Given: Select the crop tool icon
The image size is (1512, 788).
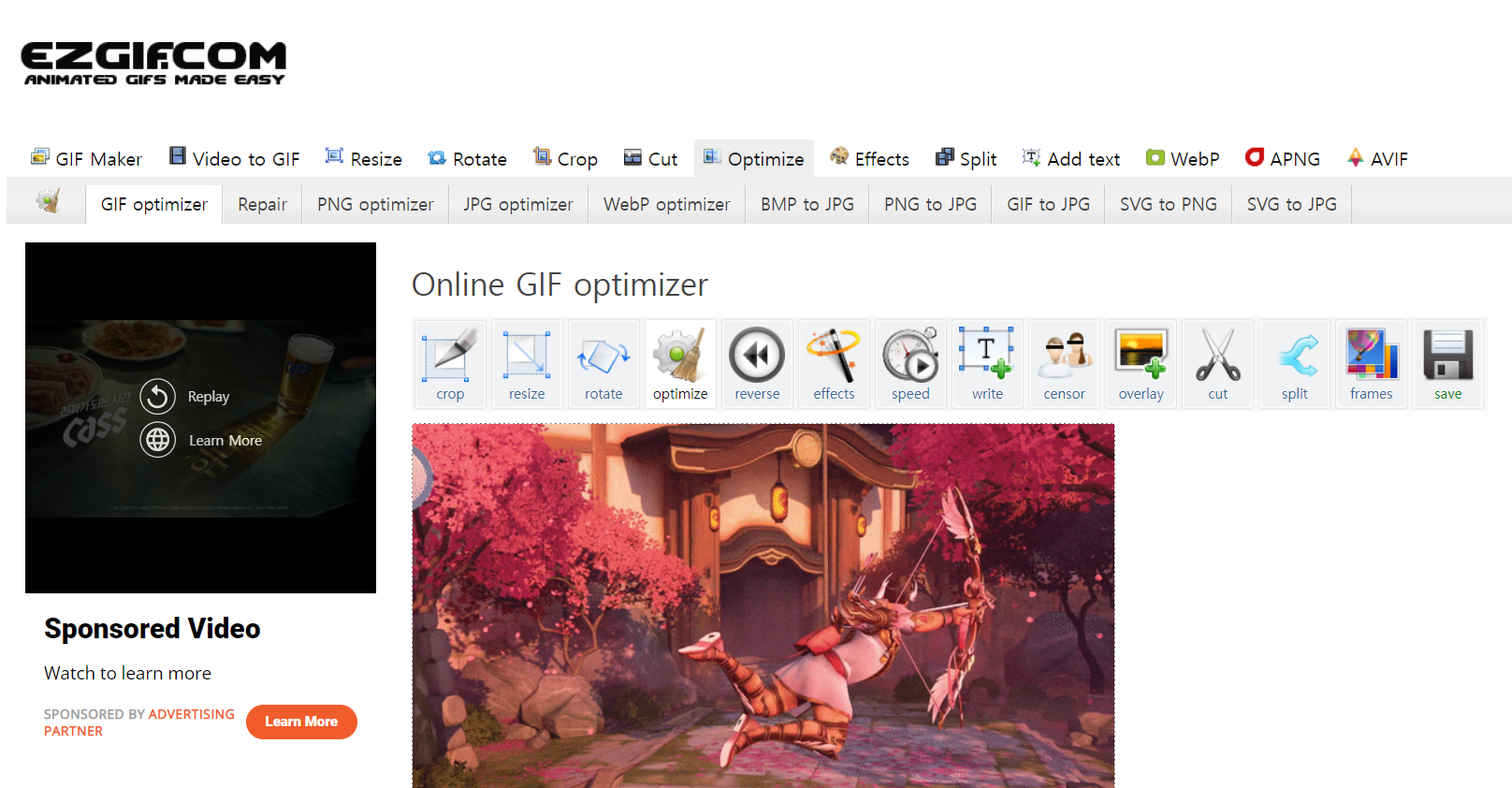Looking at the screenshot, I should [x=450, y=364].
